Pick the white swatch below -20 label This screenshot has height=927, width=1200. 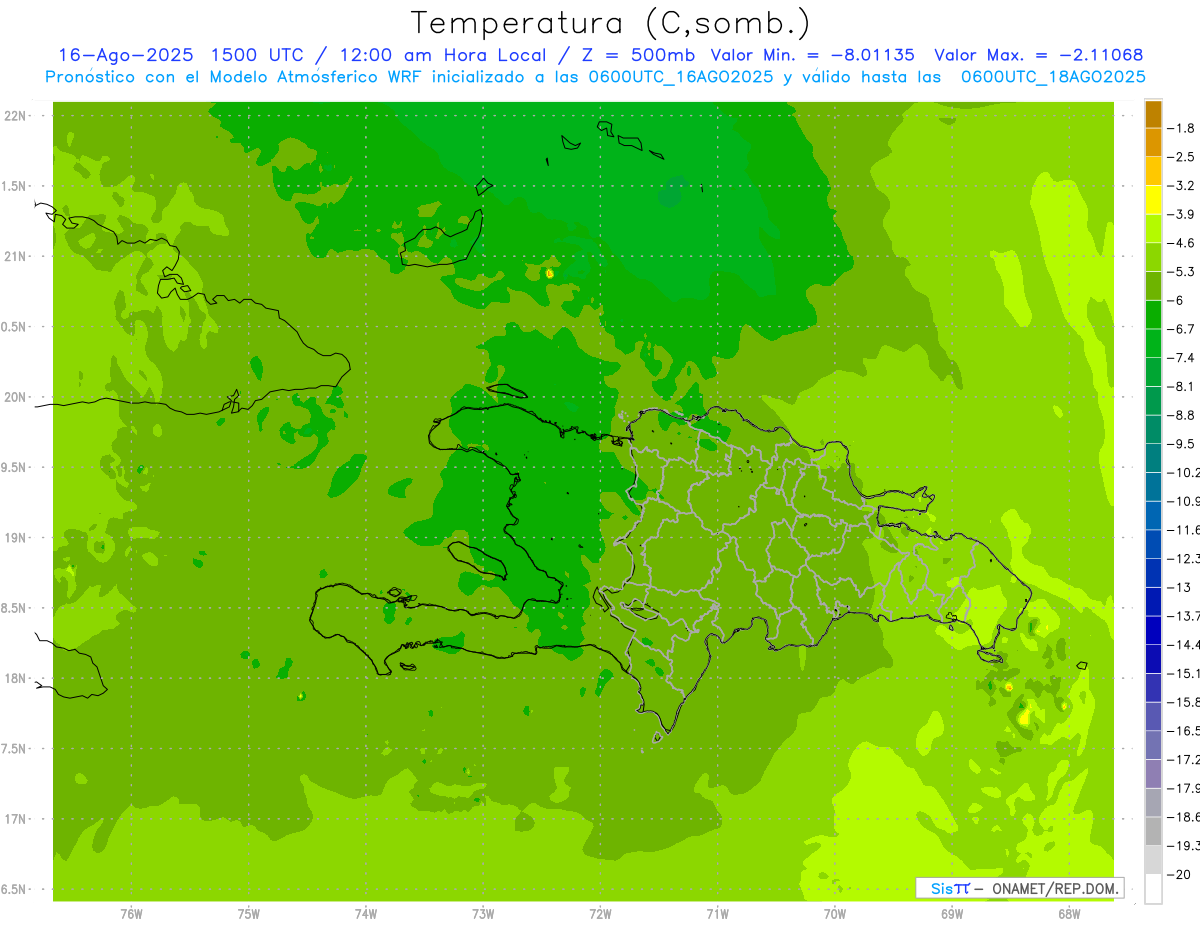1153,888
